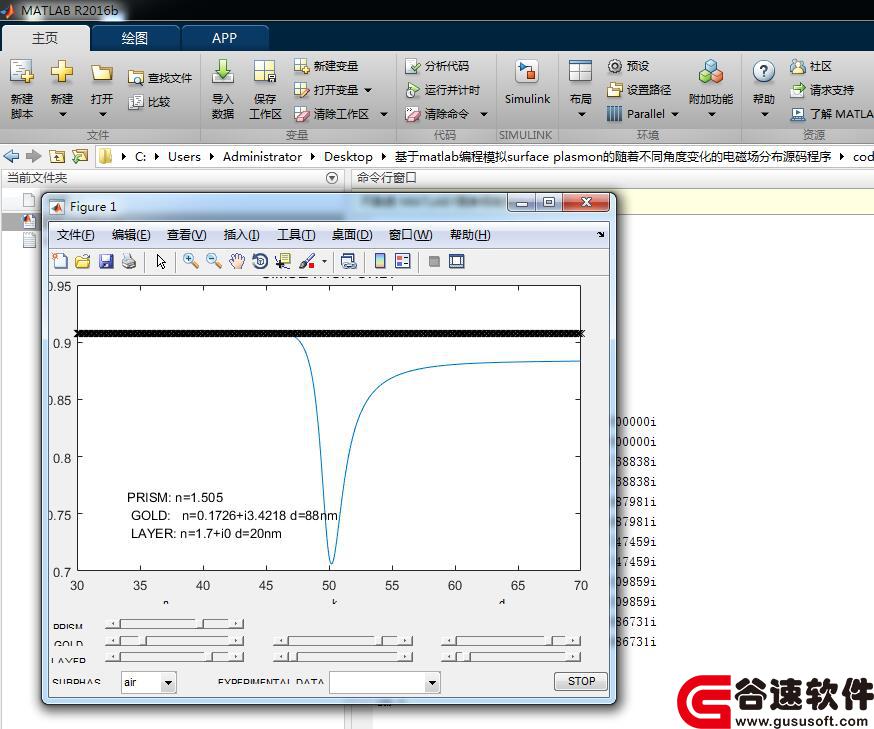The image size is (874, 729).
Task: Open the Current Folder panel actions menu
Action: (x=332, y=178)
